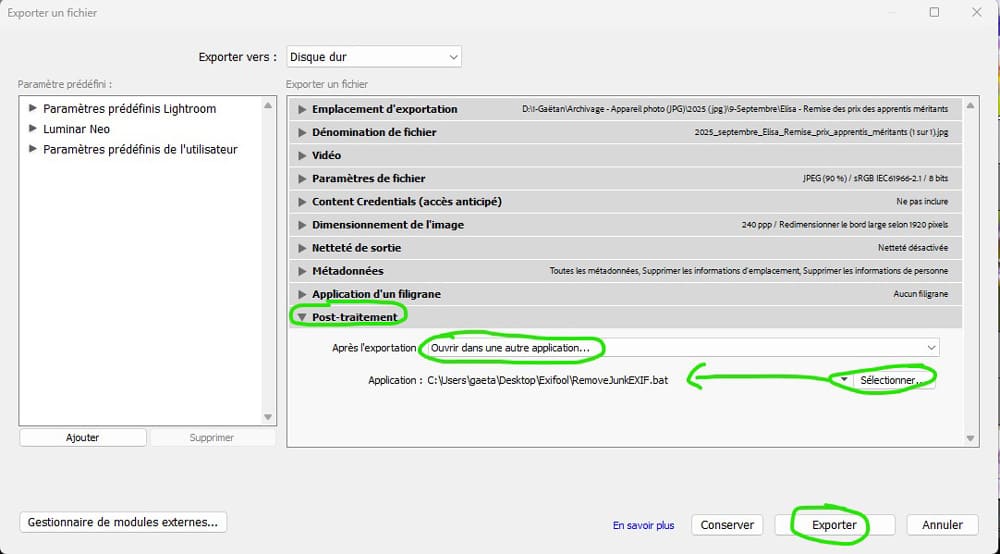
Task: Expand the Emplacement d'exportation section
Action: pyautogui.click(x=302, y=109)
